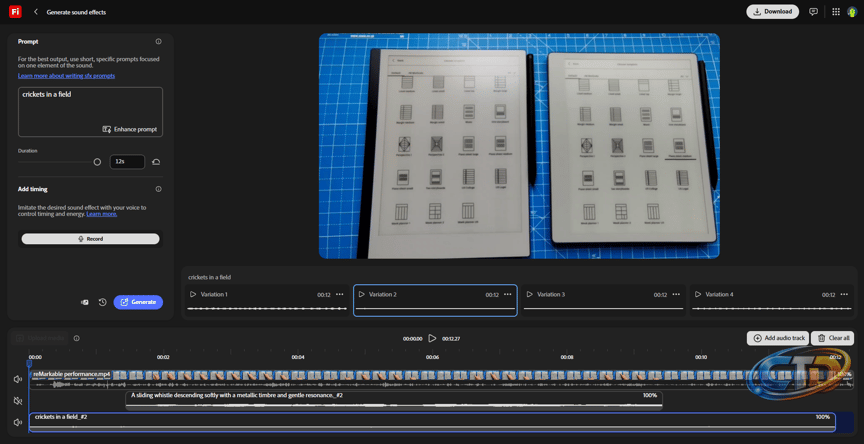
Task: Open more options for Variation 4
Action: 844,294
